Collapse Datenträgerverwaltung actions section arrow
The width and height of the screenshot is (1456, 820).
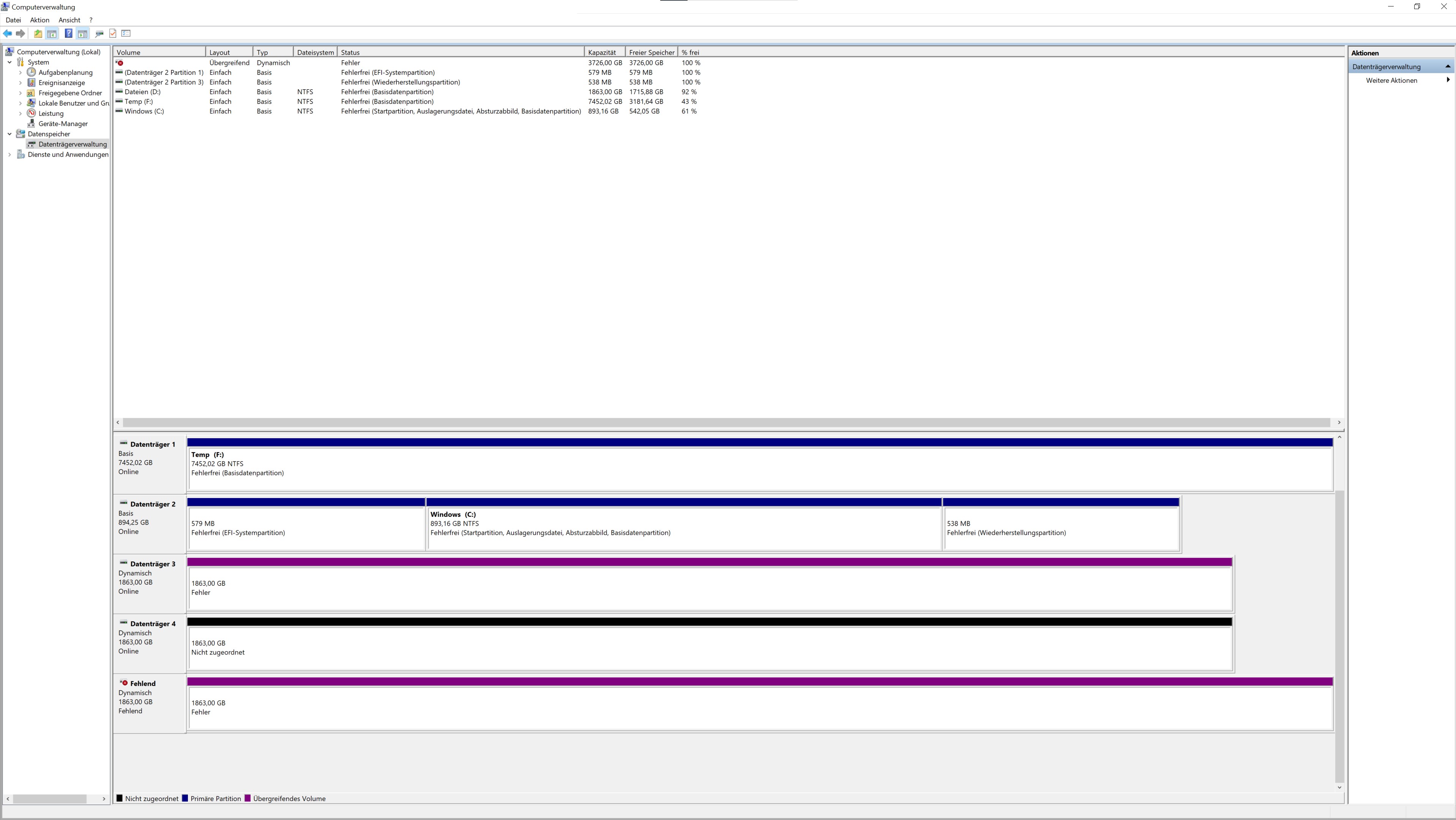click(x=1448, y=66)
